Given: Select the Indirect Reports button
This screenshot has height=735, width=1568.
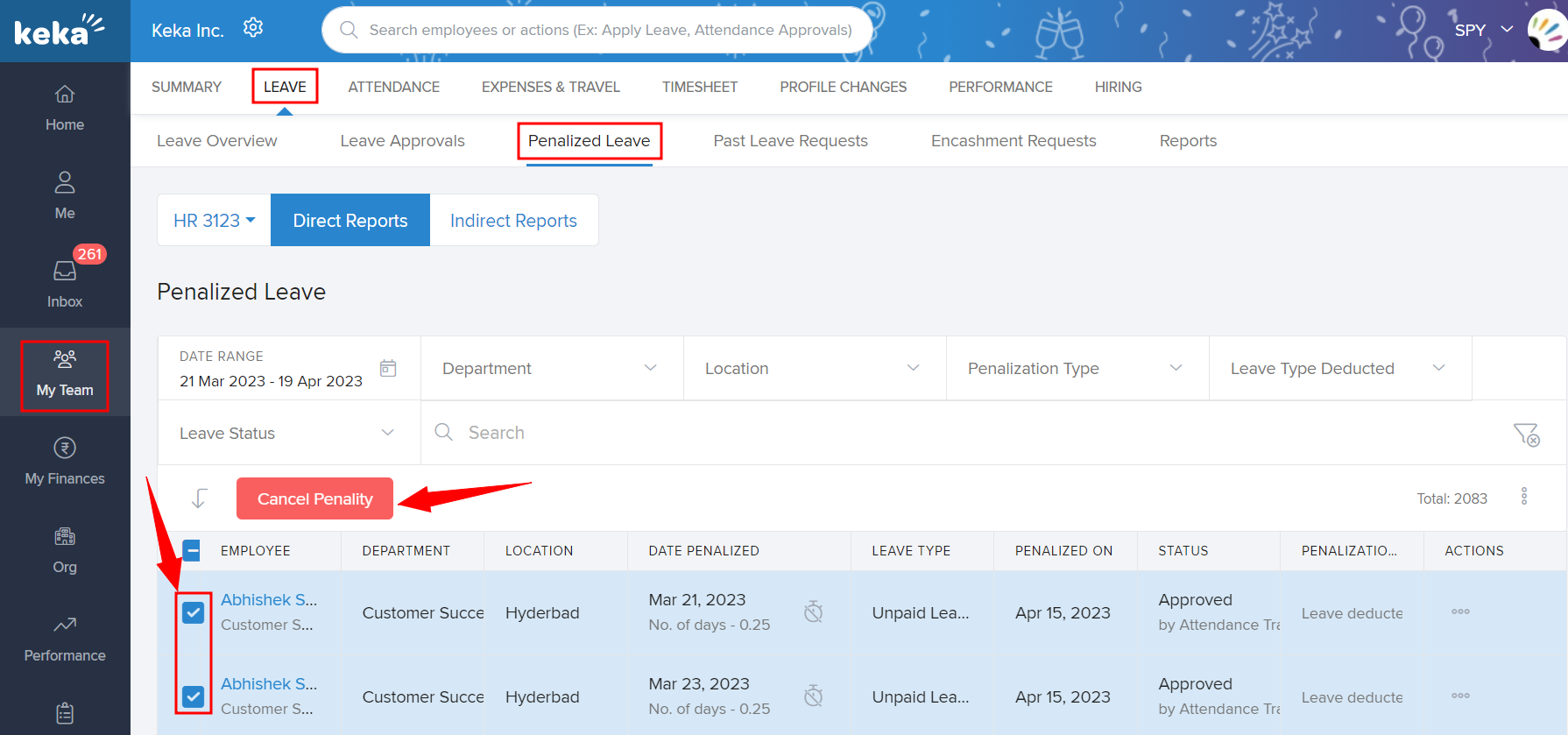Looking at the screenshot, I should pos(513,221).
